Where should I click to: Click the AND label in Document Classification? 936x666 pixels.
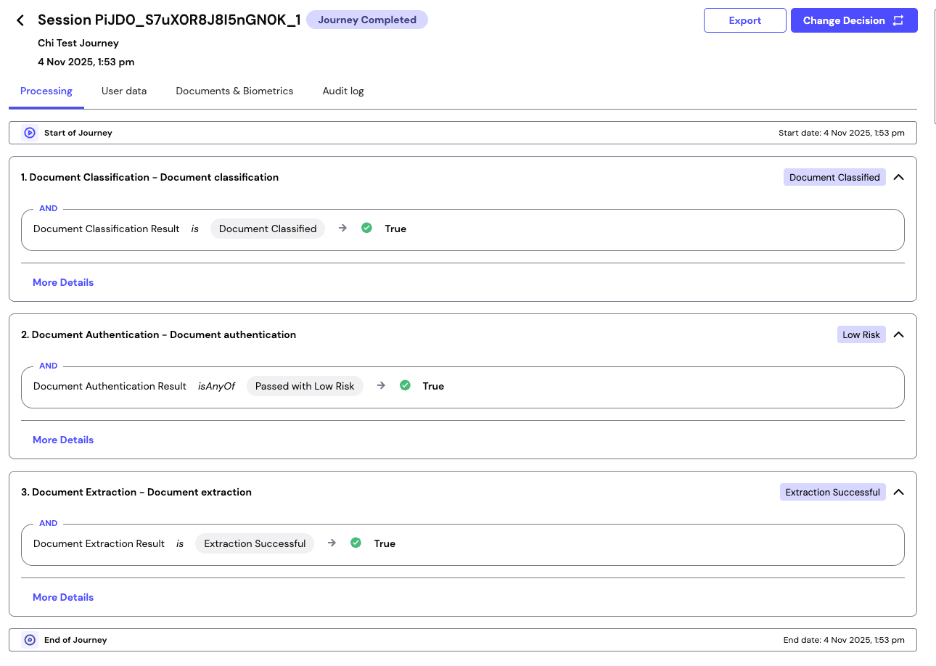(x=48, y=208)
